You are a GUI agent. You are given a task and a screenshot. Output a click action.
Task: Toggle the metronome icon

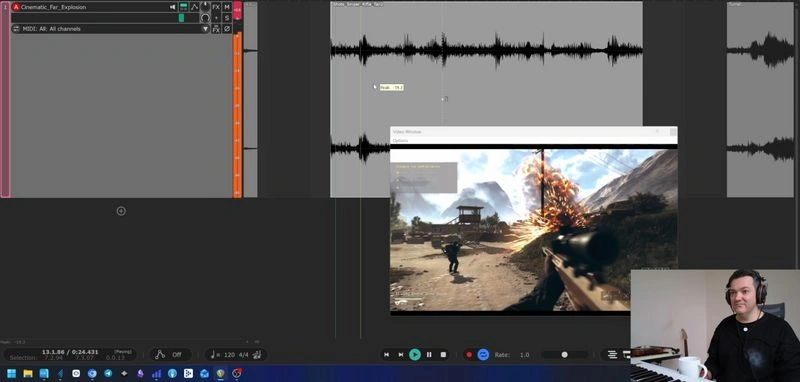257,354
